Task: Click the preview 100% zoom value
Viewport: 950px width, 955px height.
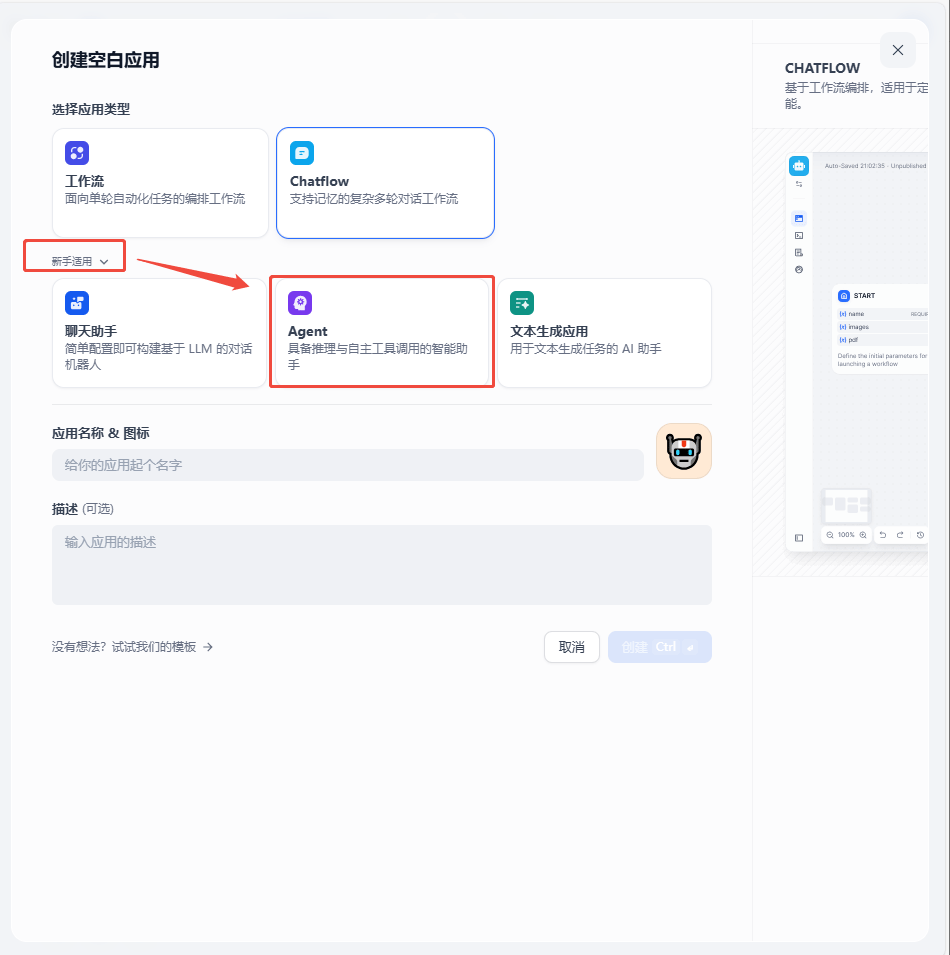Action: [846, 535]
